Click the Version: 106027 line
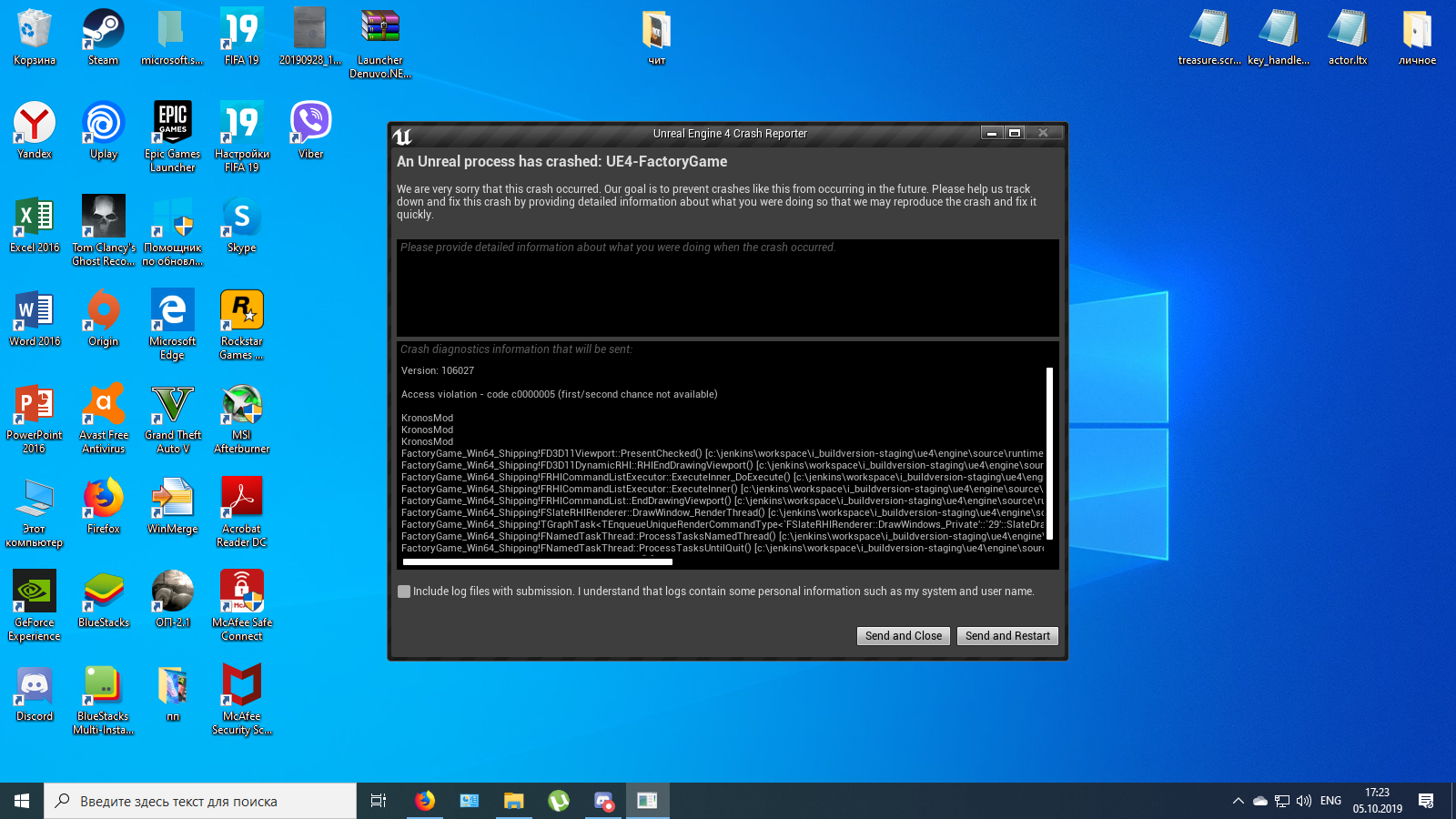 click(x=438, y=370)
